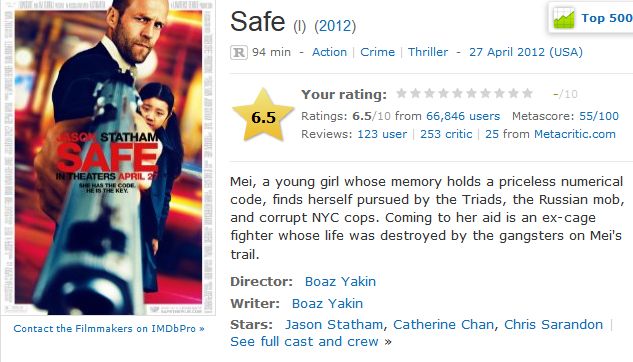Rate the movie one star
633x362 pixels.
pyautogui.click(x=401, y=94)
